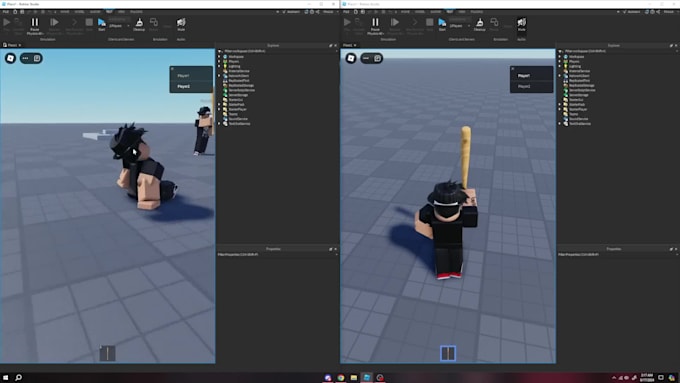Expand Workspace in the left Explorer
Screen dimensions: 680x383
pos(219,56)
